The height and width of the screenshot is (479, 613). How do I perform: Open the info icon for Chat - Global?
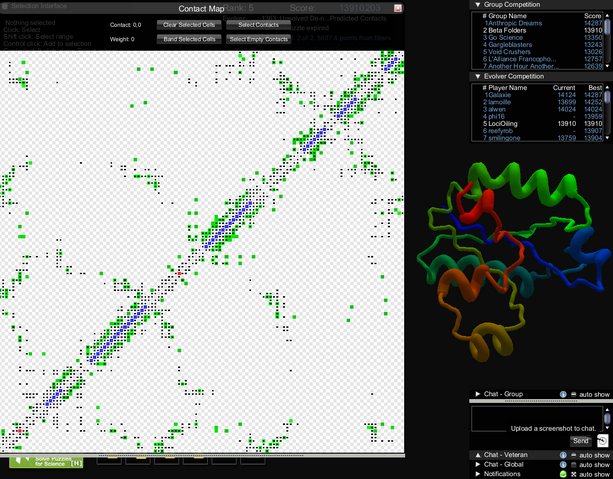pyautogui.click(x=563, y=465)
